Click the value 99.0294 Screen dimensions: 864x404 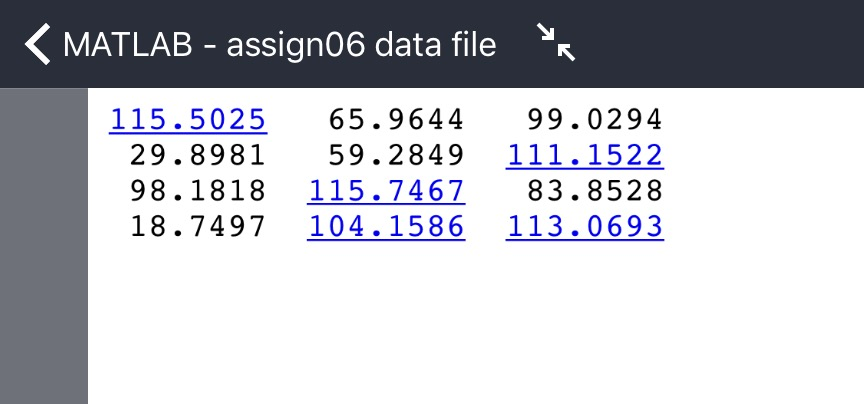coord(594,120)
